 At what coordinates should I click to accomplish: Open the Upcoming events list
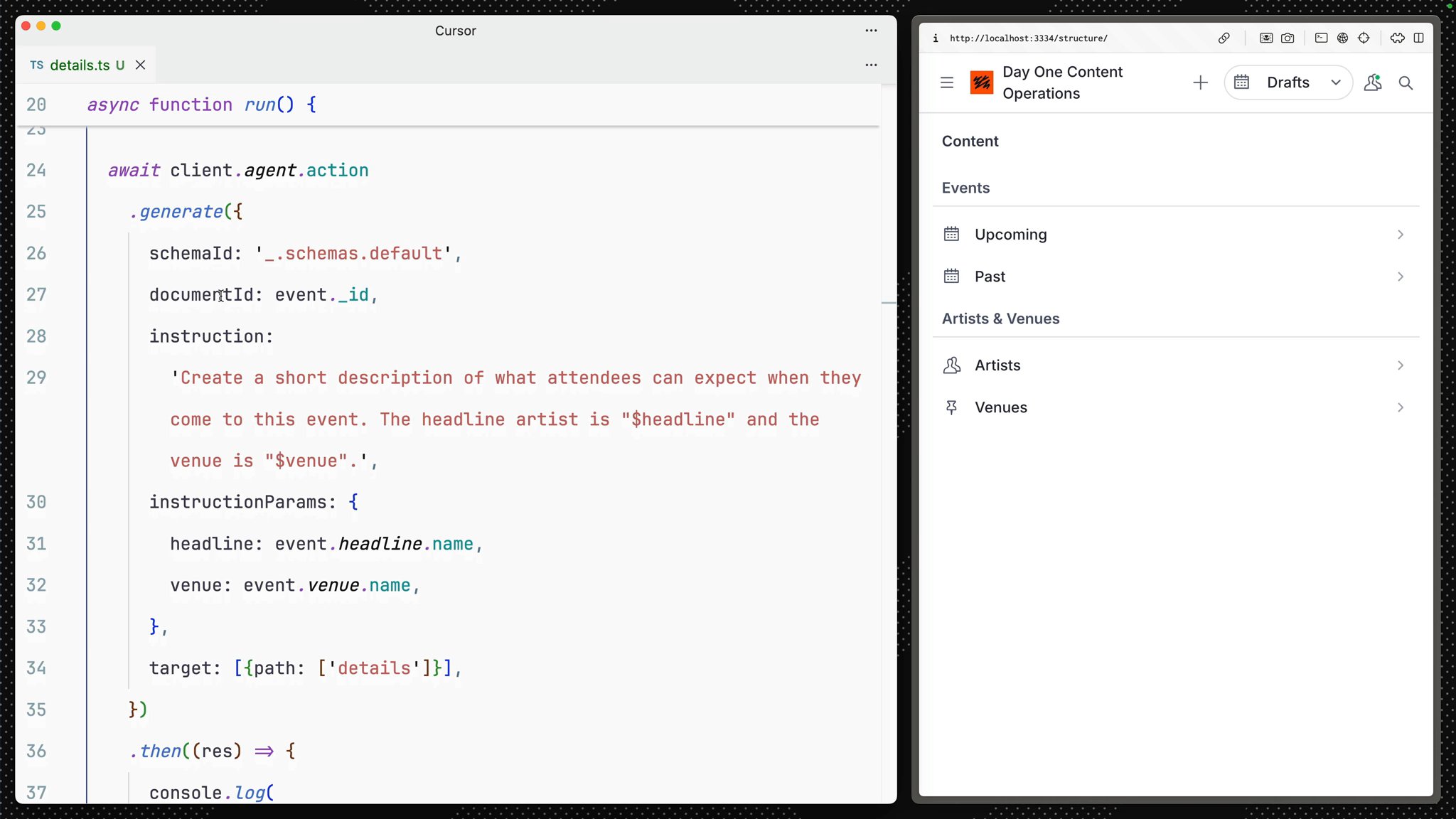click(1176, 235)
